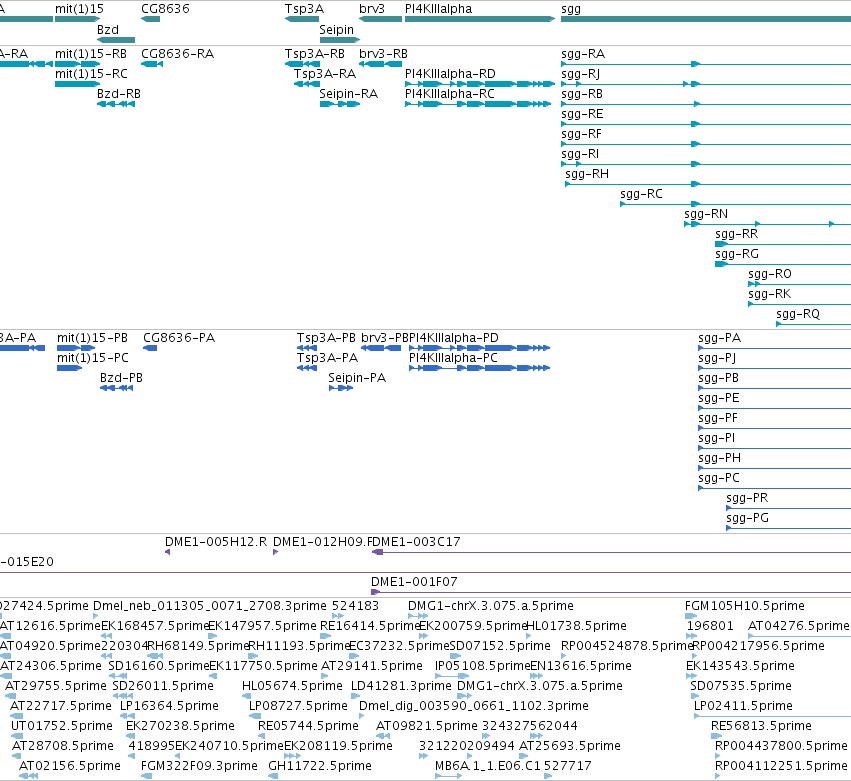Select EST UT01752.5prime
Screen dimensions: 851x781
click(x=17, y=736)
